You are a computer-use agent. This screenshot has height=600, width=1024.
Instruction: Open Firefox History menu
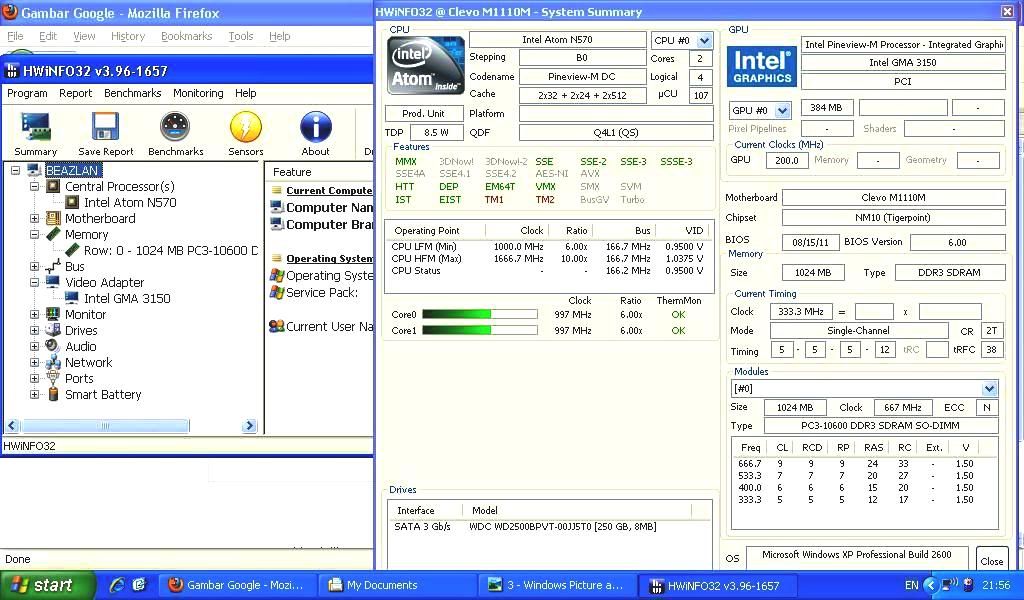127,37
